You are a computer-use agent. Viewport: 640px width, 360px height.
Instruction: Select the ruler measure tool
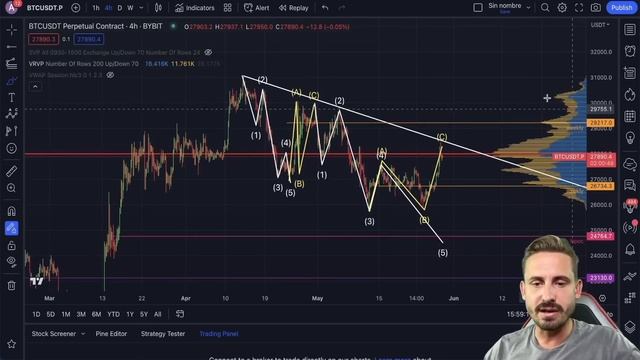(11, 171)
